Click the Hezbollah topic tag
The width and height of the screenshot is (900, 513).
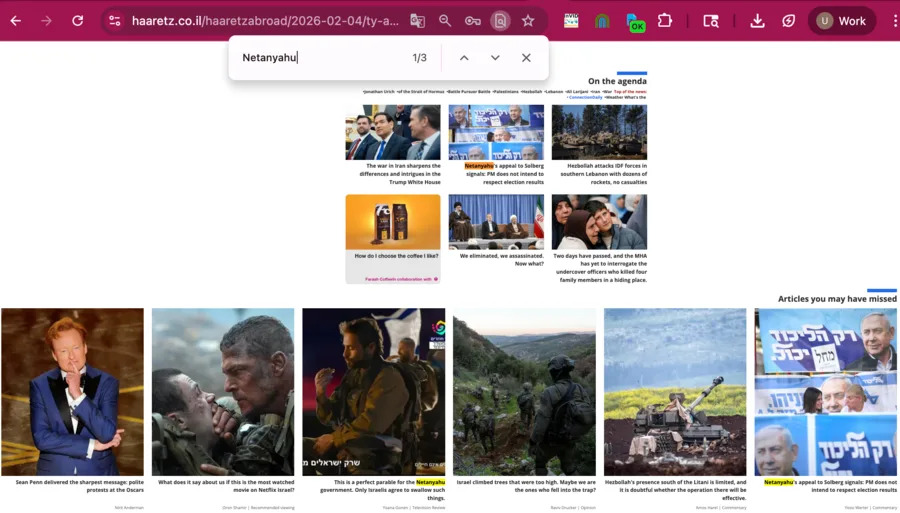tap(531, 91)
